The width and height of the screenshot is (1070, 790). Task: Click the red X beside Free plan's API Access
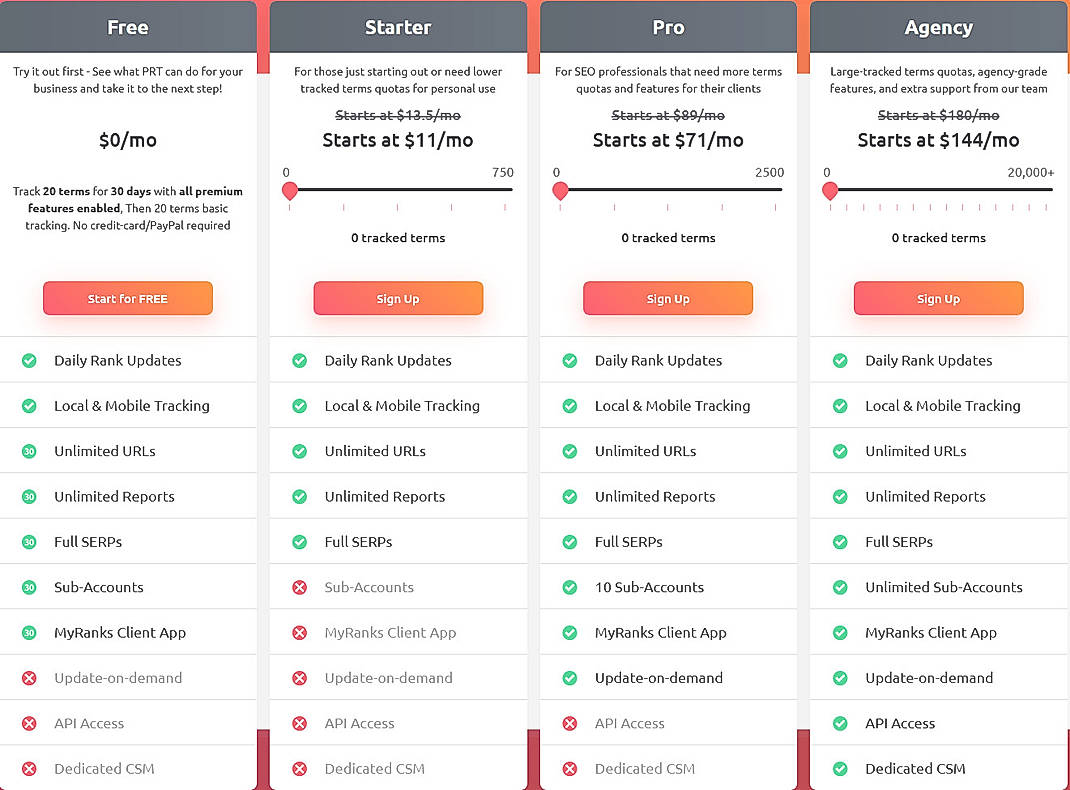[x=29, y=723]
